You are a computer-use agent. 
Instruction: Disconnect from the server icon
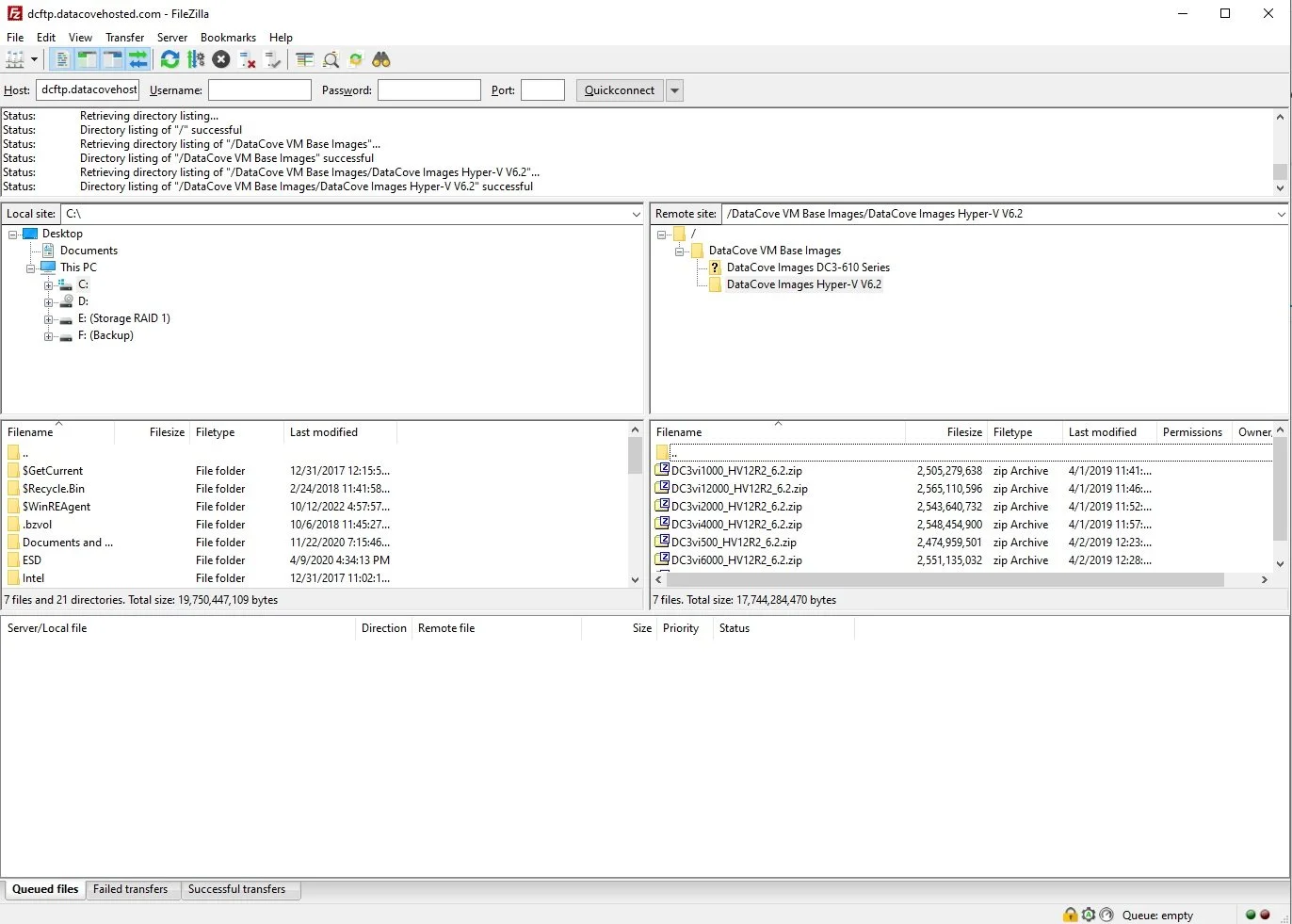point(247,59)
